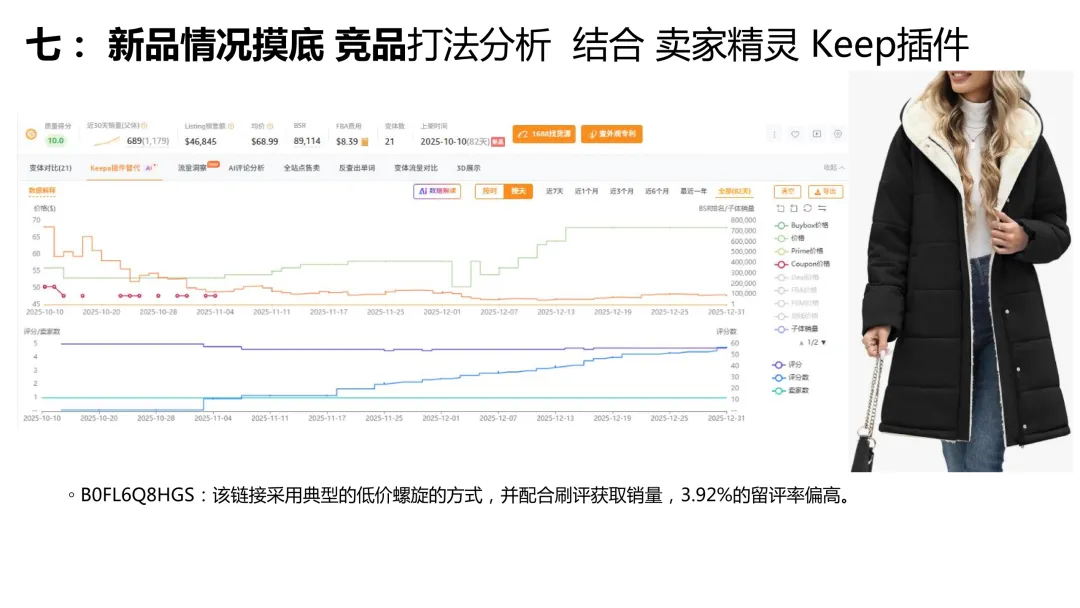Image resolution: width=1080 pixels, height=608 pixels.
Task: Click the orange 卖家精灵 logo icon beside 质量得分
Action: tap(31, 134)
